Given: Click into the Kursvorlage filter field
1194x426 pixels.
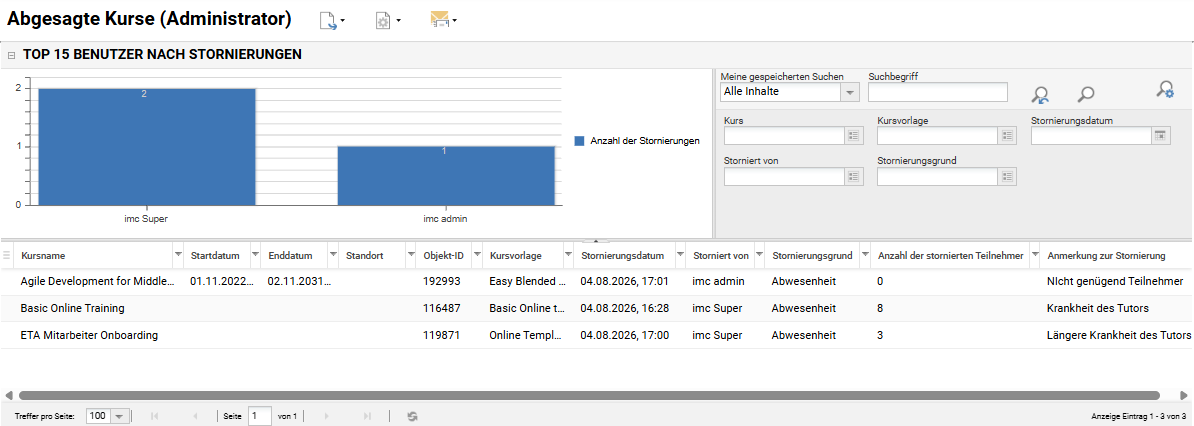Looking at the screenshot, I should point(937,136).
